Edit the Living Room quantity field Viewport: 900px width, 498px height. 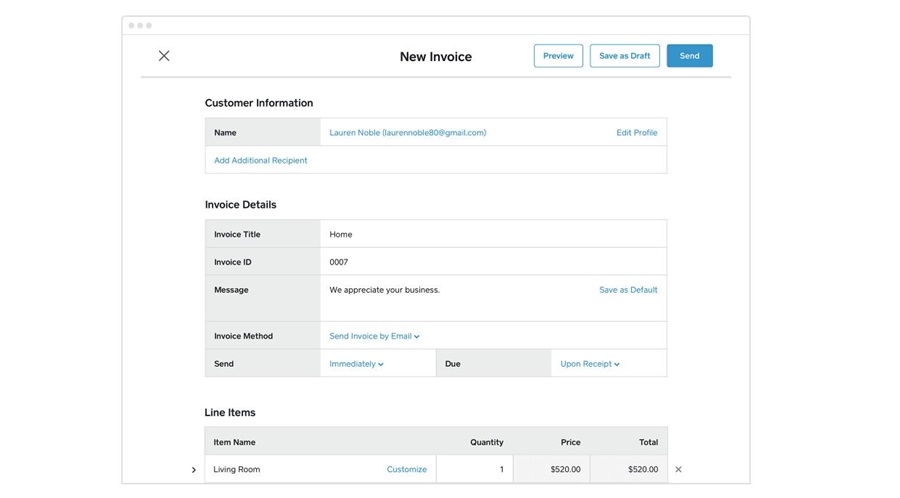pyautogui.click(x=475, y=469)
